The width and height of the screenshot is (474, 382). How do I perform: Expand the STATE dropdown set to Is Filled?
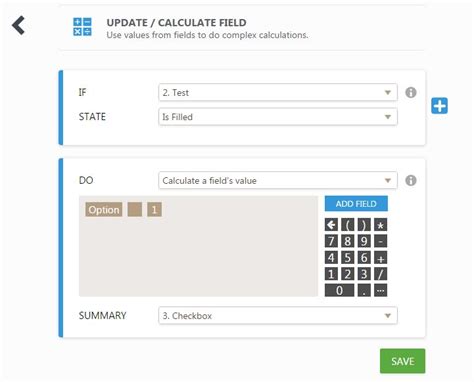point(278,117)
